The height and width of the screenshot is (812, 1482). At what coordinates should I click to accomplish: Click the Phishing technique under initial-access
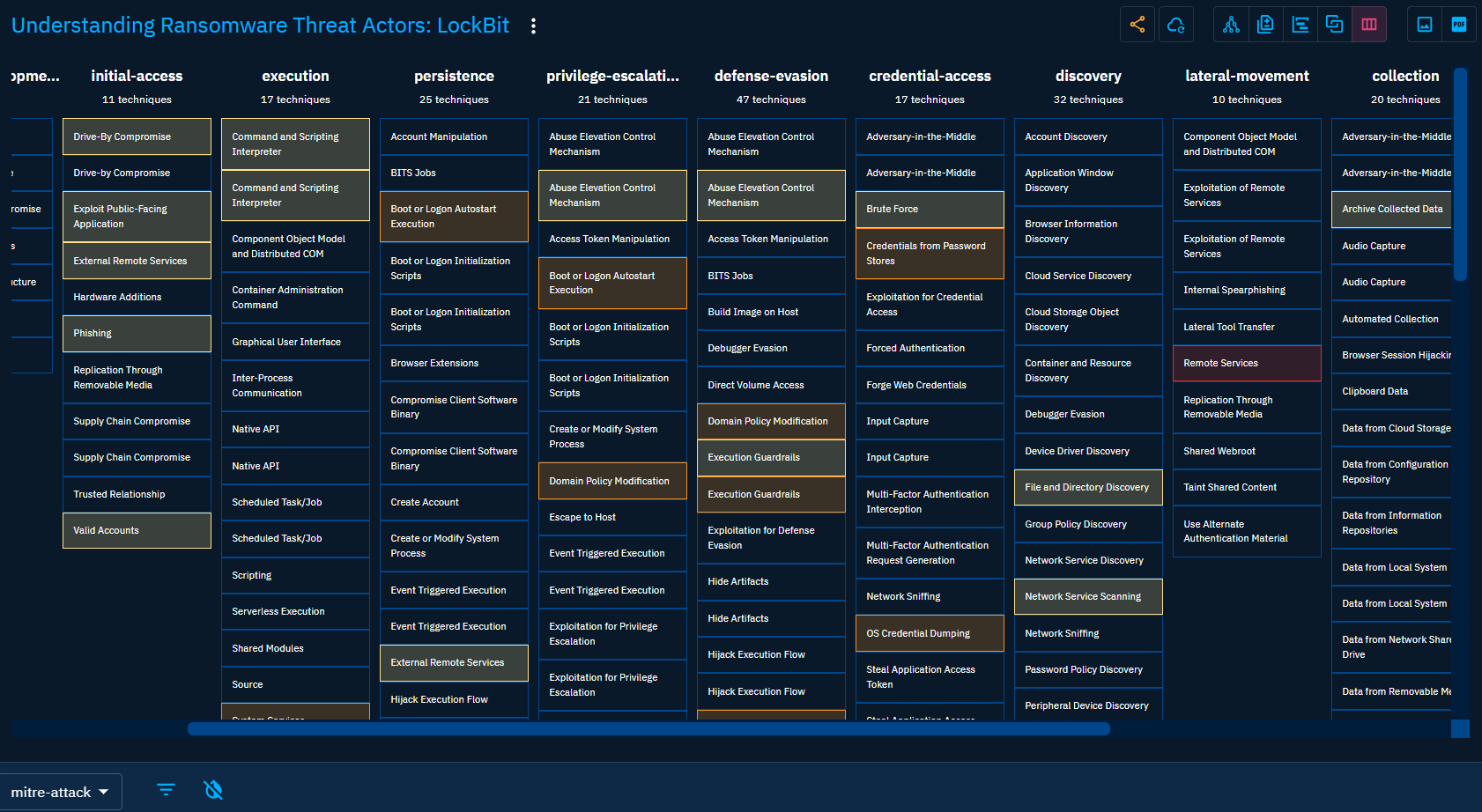click(137, 334)
